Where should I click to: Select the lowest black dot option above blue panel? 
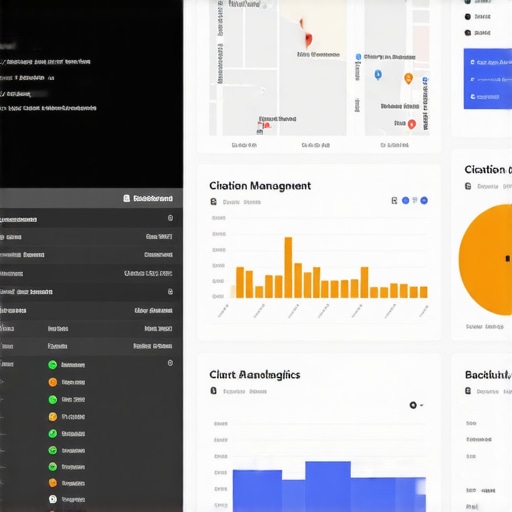(468, 32)
